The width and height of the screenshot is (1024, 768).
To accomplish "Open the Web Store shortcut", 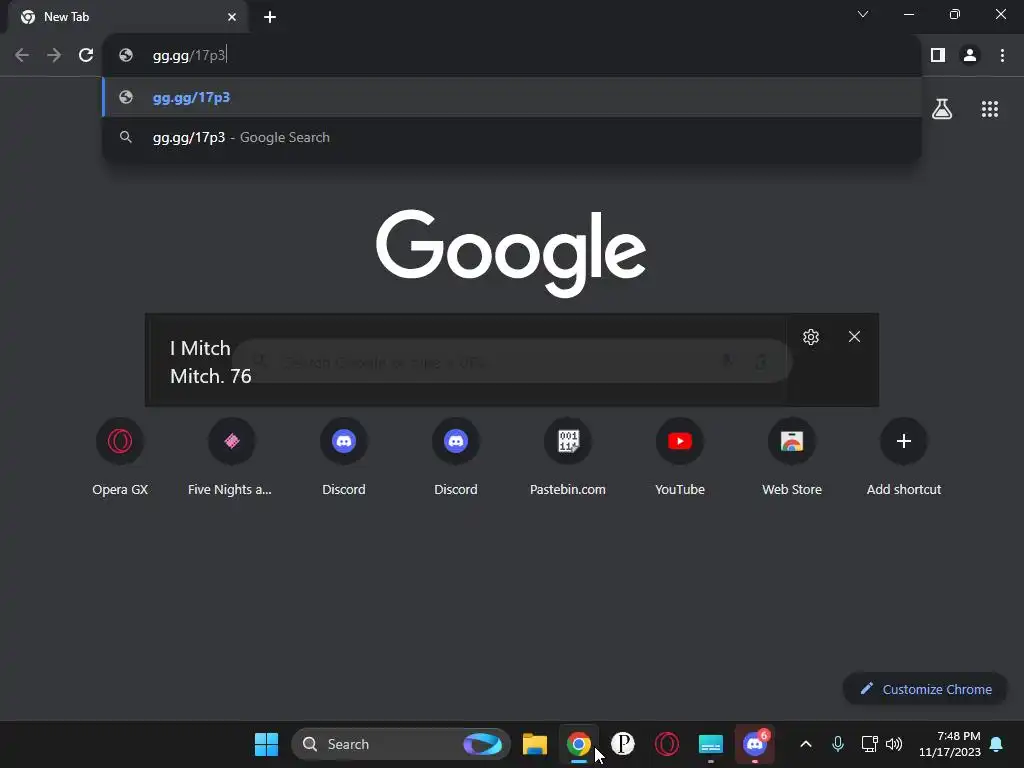I will (x=792, y=457).
